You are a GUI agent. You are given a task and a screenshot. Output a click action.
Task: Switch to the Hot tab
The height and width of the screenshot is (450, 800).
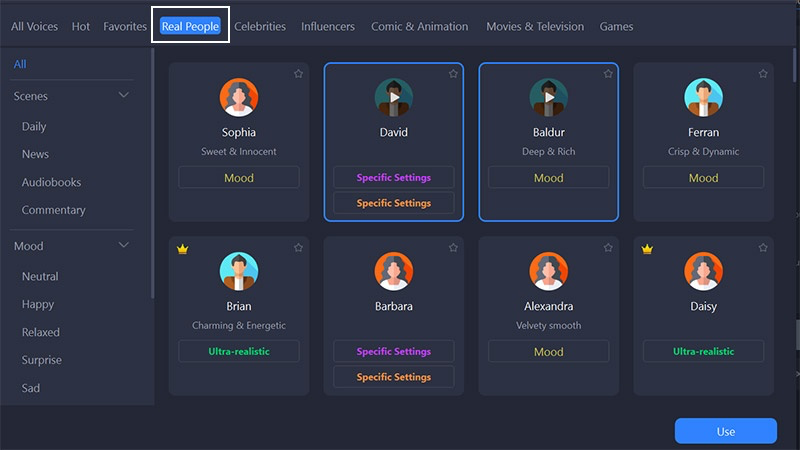(81, 27)
